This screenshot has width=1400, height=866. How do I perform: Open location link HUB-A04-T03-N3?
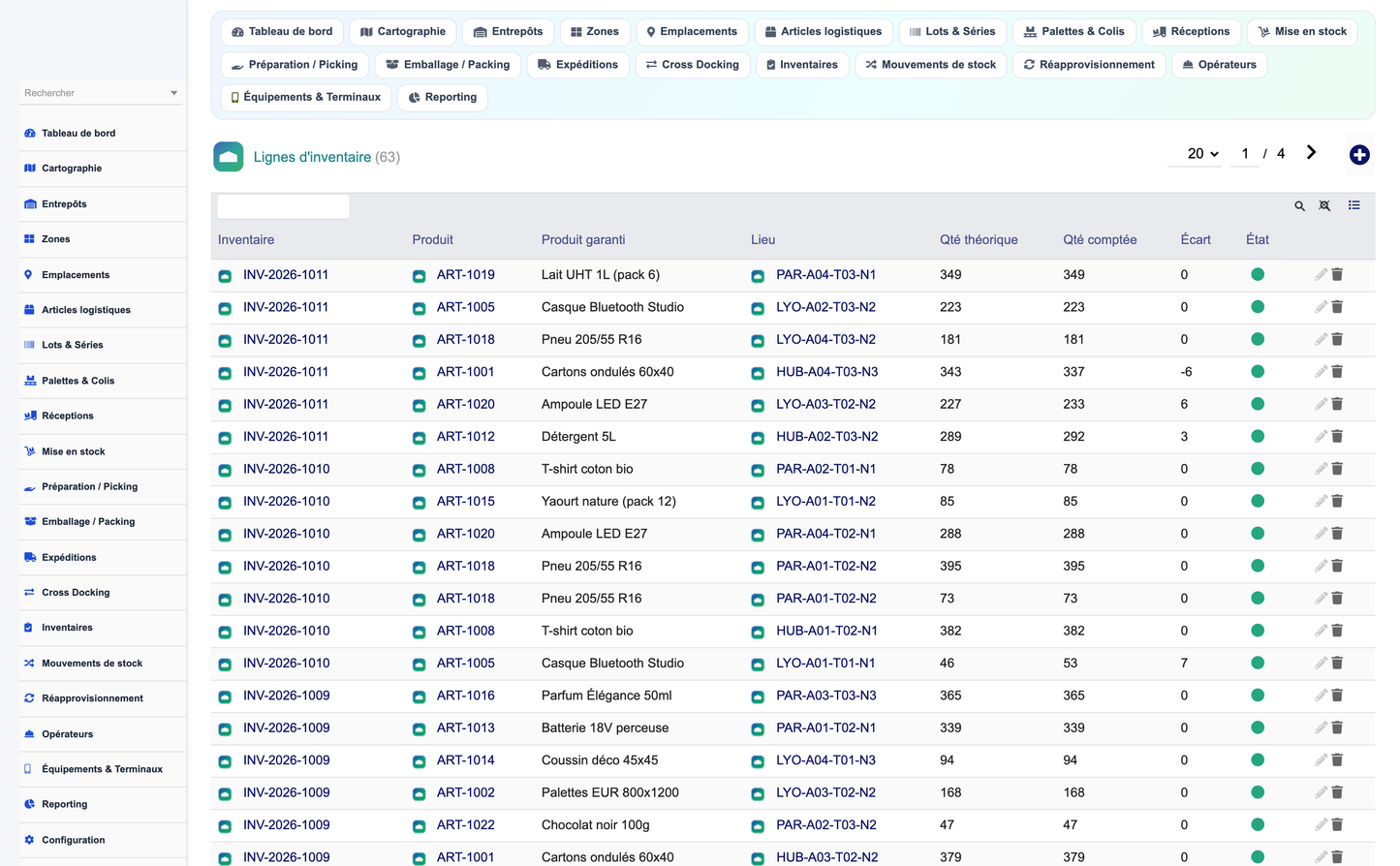[x=827, y=372]
